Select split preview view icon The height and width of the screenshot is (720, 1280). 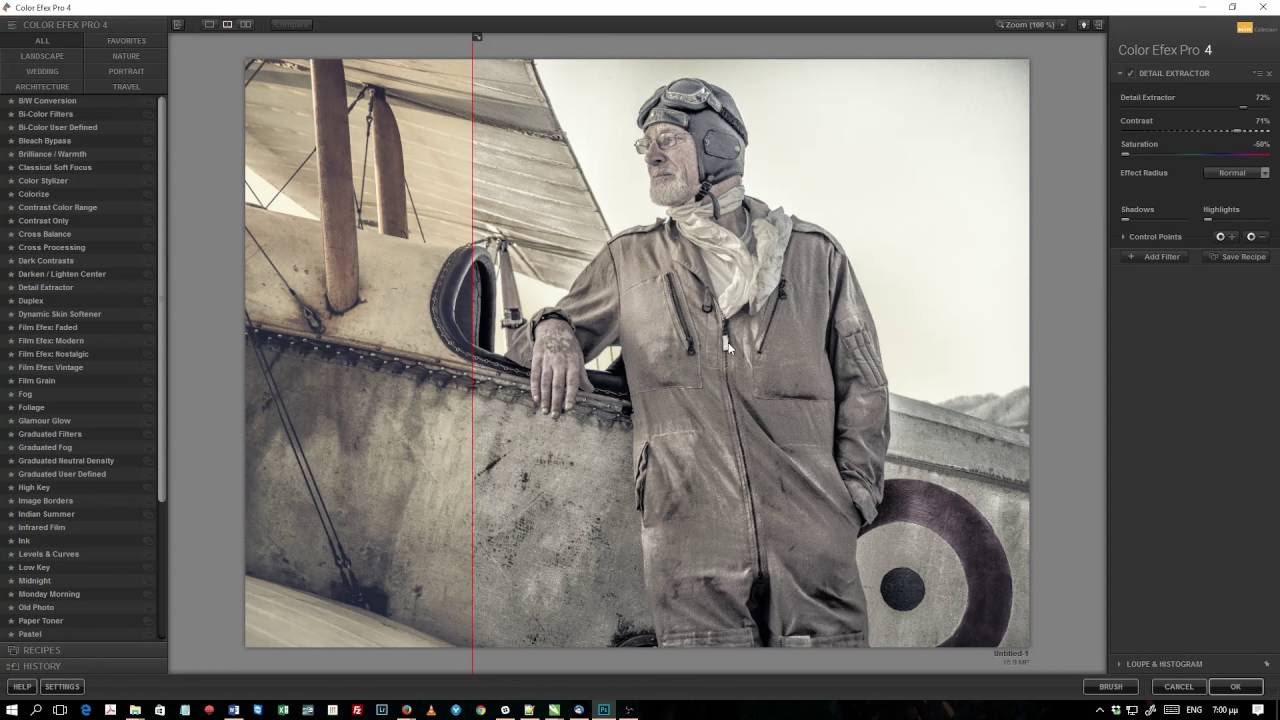click(227, 24)
